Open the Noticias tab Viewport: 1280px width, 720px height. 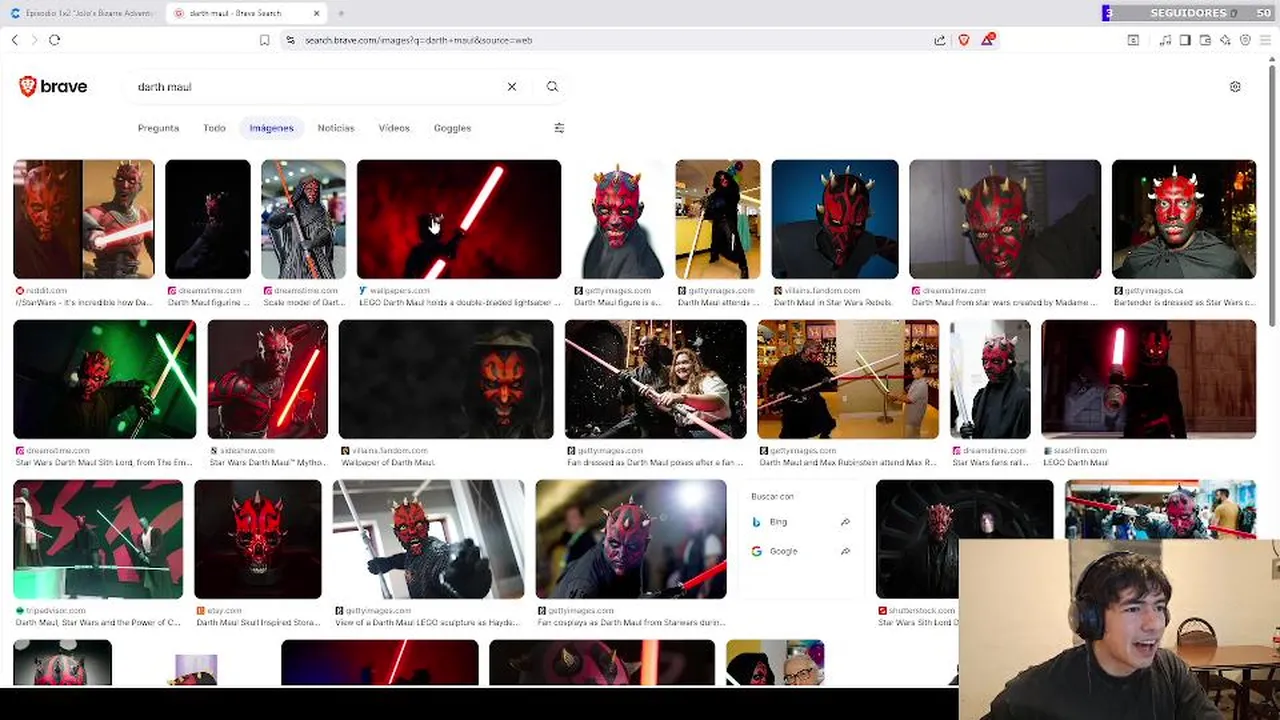point(336,128)
